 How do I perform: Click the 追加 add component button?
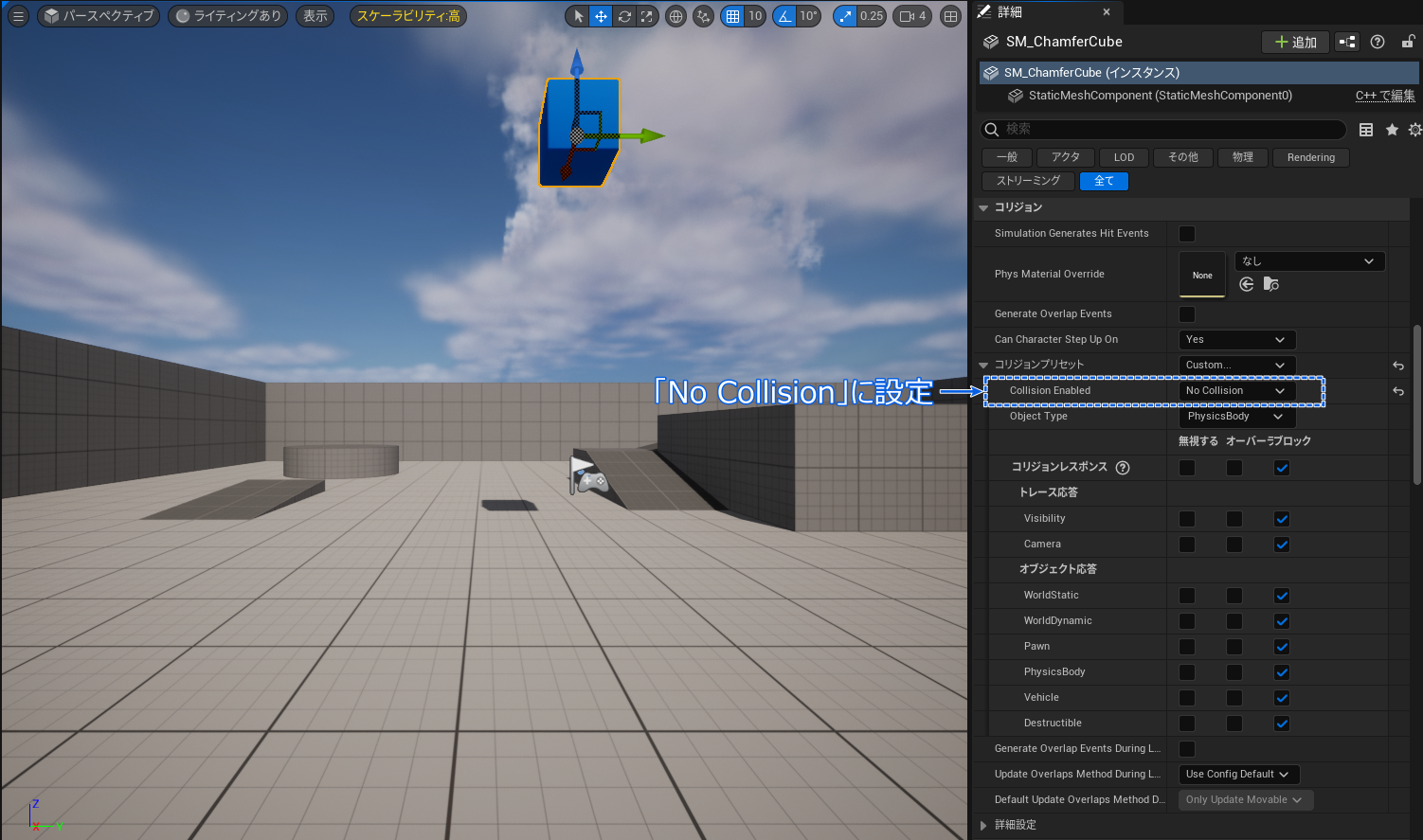1296,42
